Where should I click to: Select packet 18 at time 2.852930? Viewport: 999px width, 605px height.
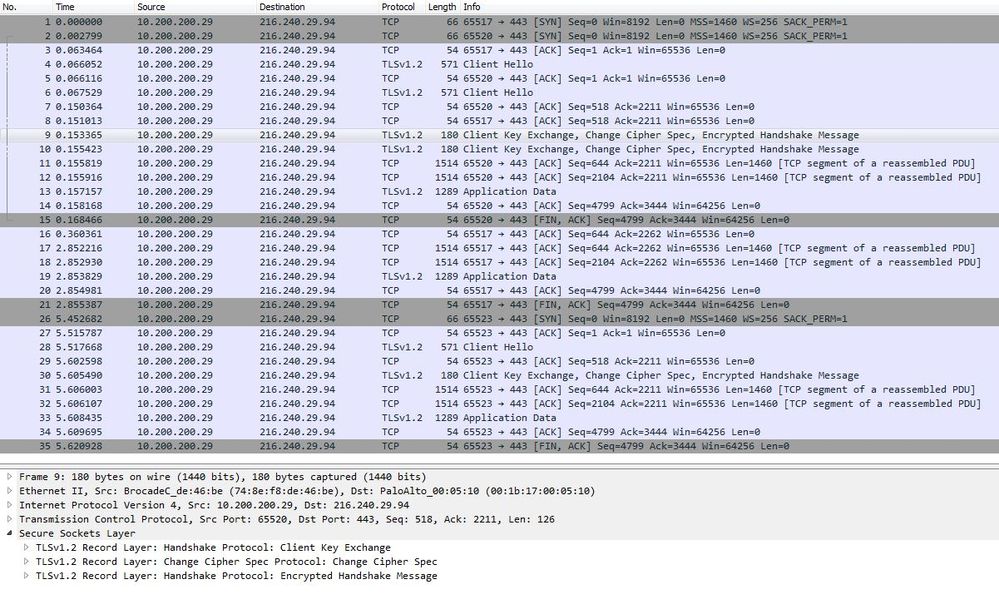(x=500, y=262)
